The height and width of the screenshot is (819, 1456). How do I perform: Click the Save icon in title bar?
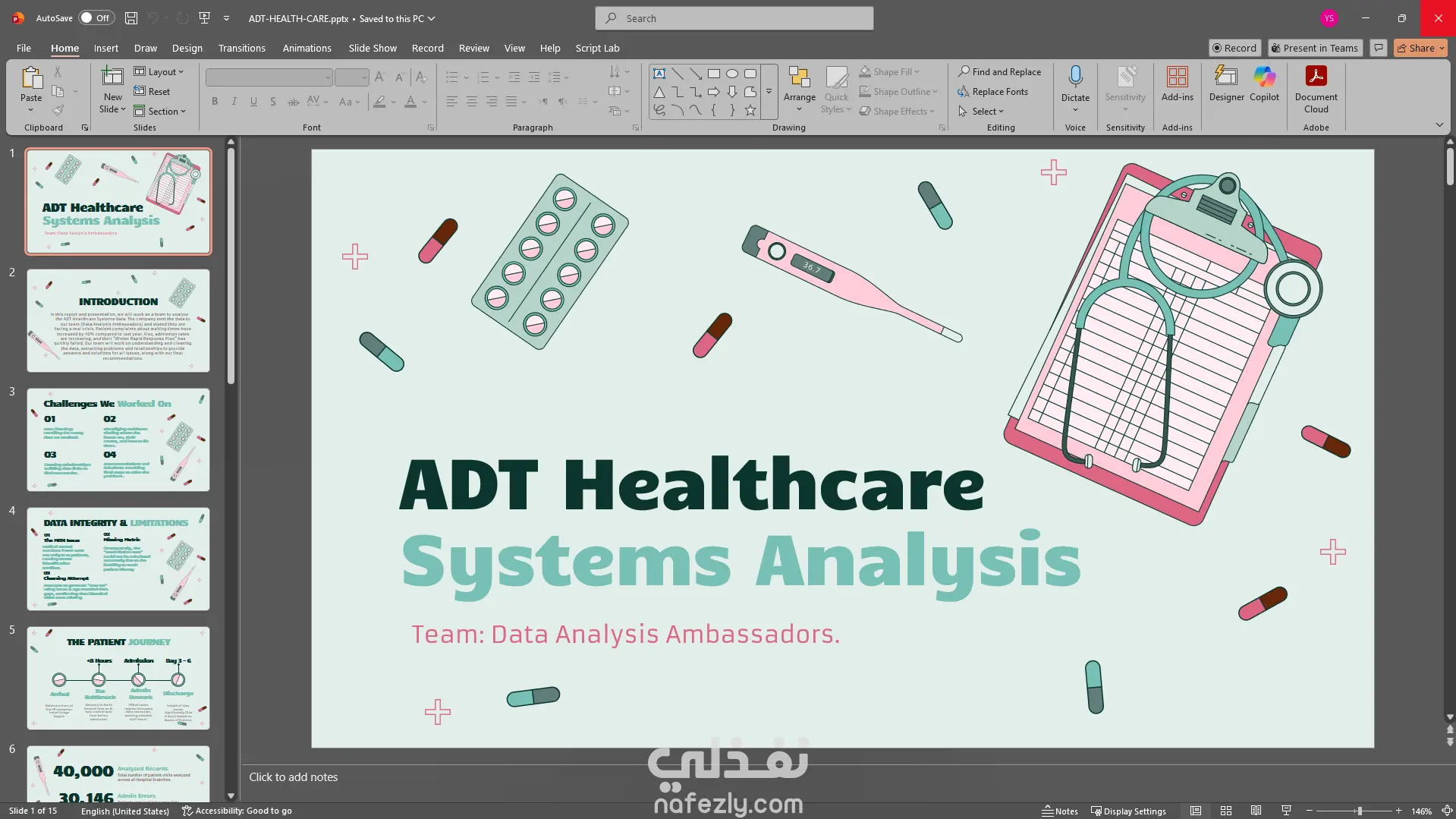click(x=131, y=18)
